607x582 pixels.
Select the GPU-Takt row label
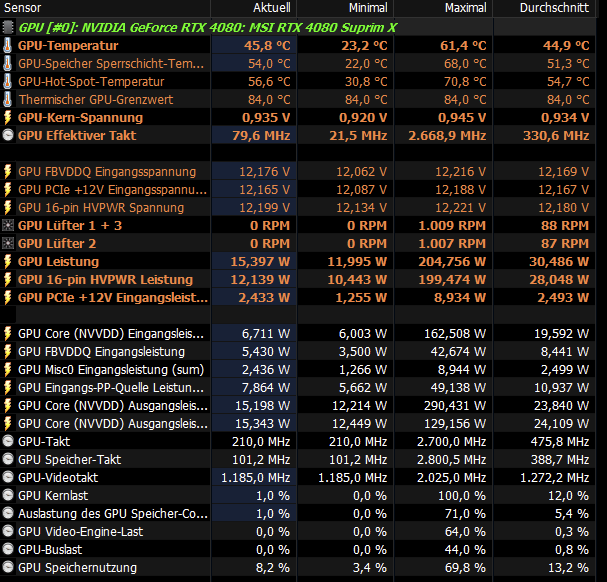tap(44, 441)
